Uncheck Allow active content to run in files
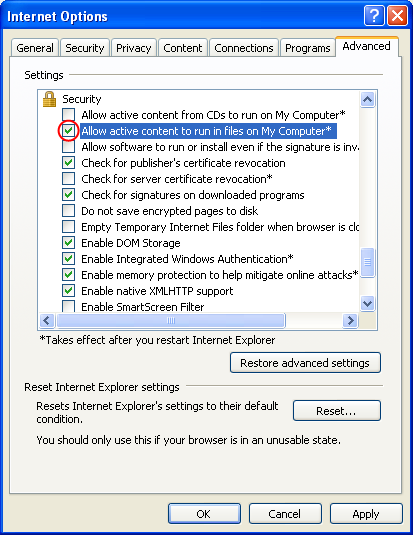The width and height of the screenshot is (413, 535). pos(68,131)
